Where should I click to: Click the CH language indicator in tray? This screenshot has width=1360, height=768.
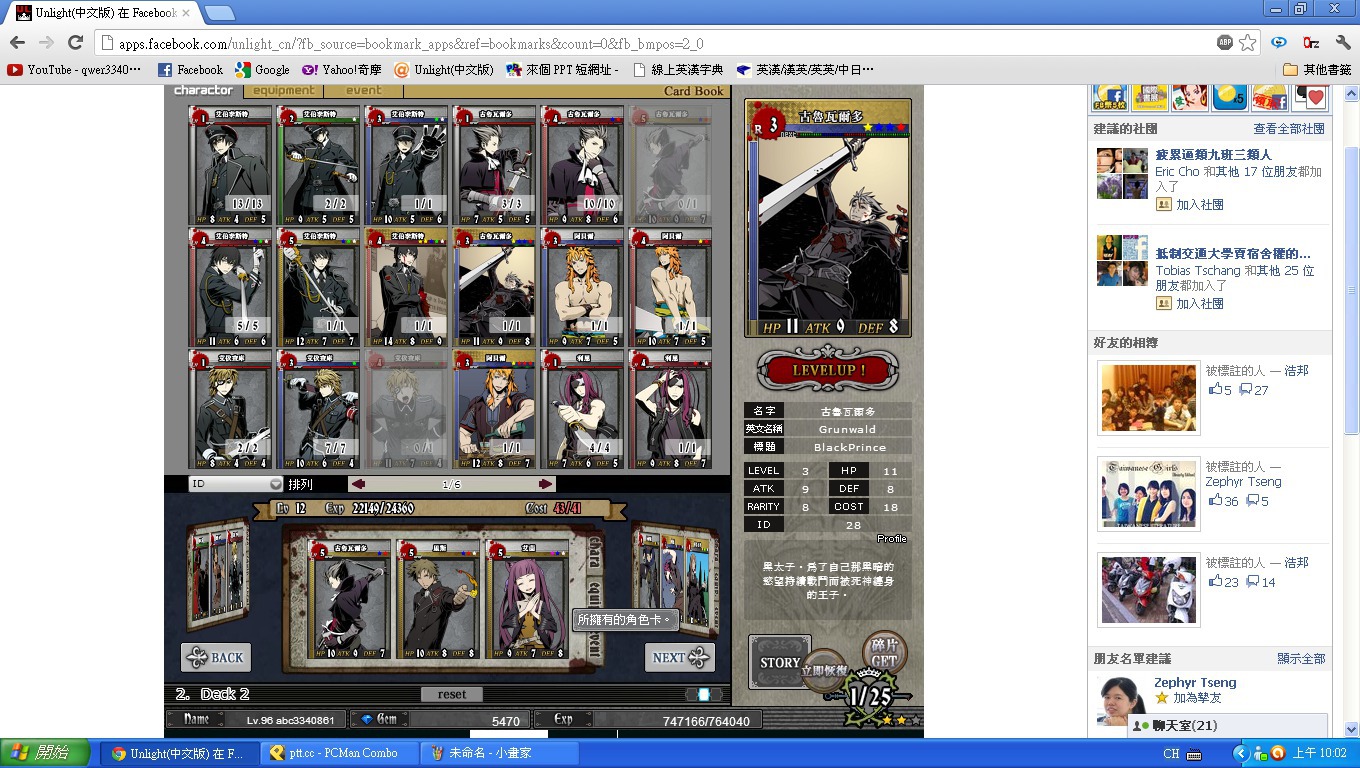1171,753
